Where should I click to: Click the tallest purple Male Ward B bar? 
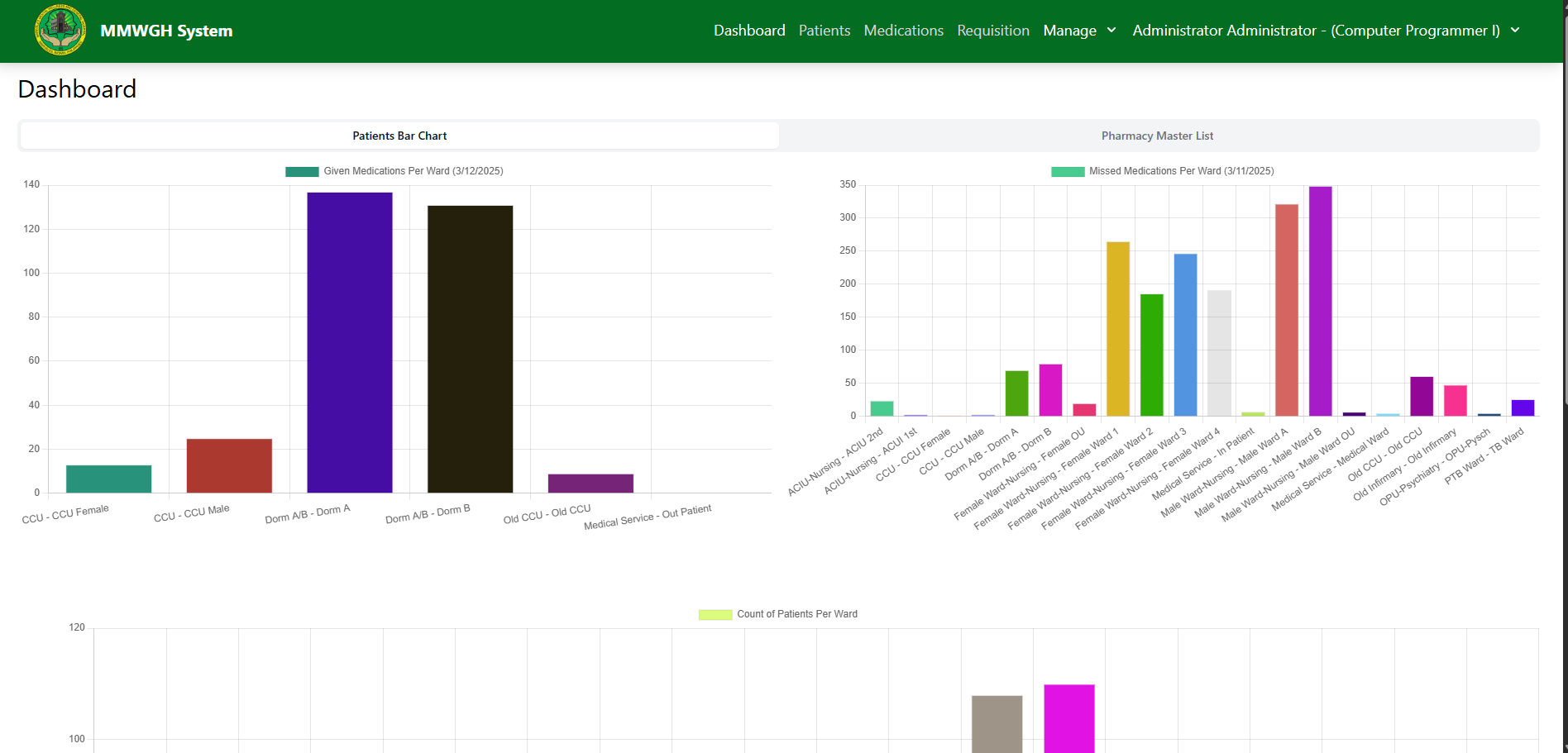coord(1320,301)
